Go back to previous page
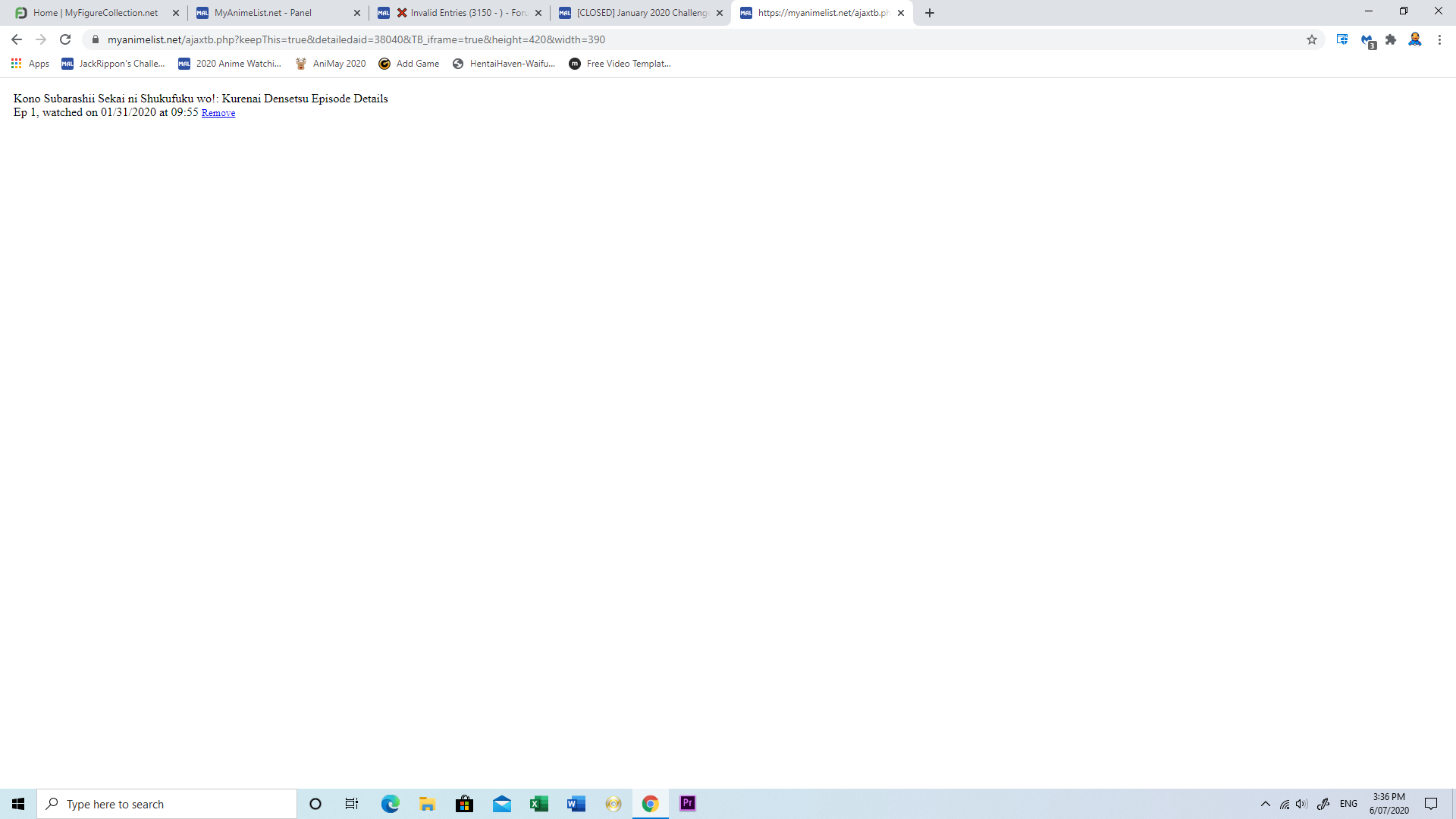The height and width of the screenshot is (819, 1456). (17, 39)
